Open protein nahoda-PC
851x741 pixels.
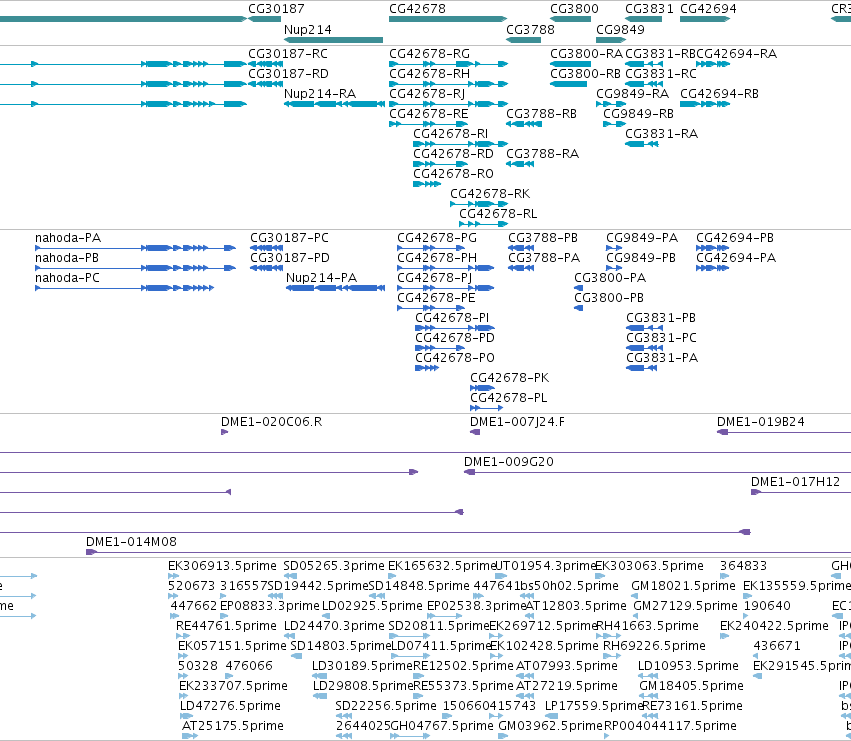(x=67, y=278)
